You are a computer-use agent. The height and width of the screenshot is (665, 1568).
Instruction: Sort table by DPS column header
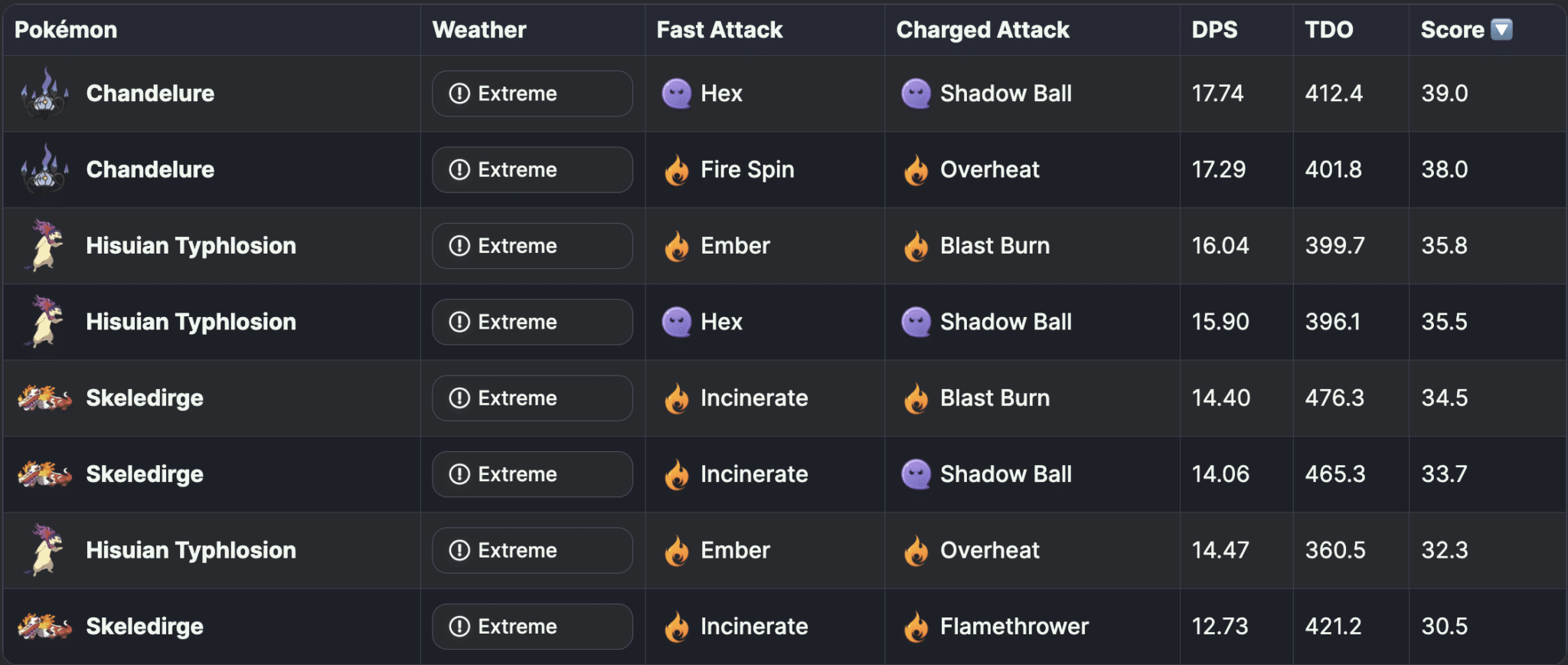click(x=1214, y=30)
